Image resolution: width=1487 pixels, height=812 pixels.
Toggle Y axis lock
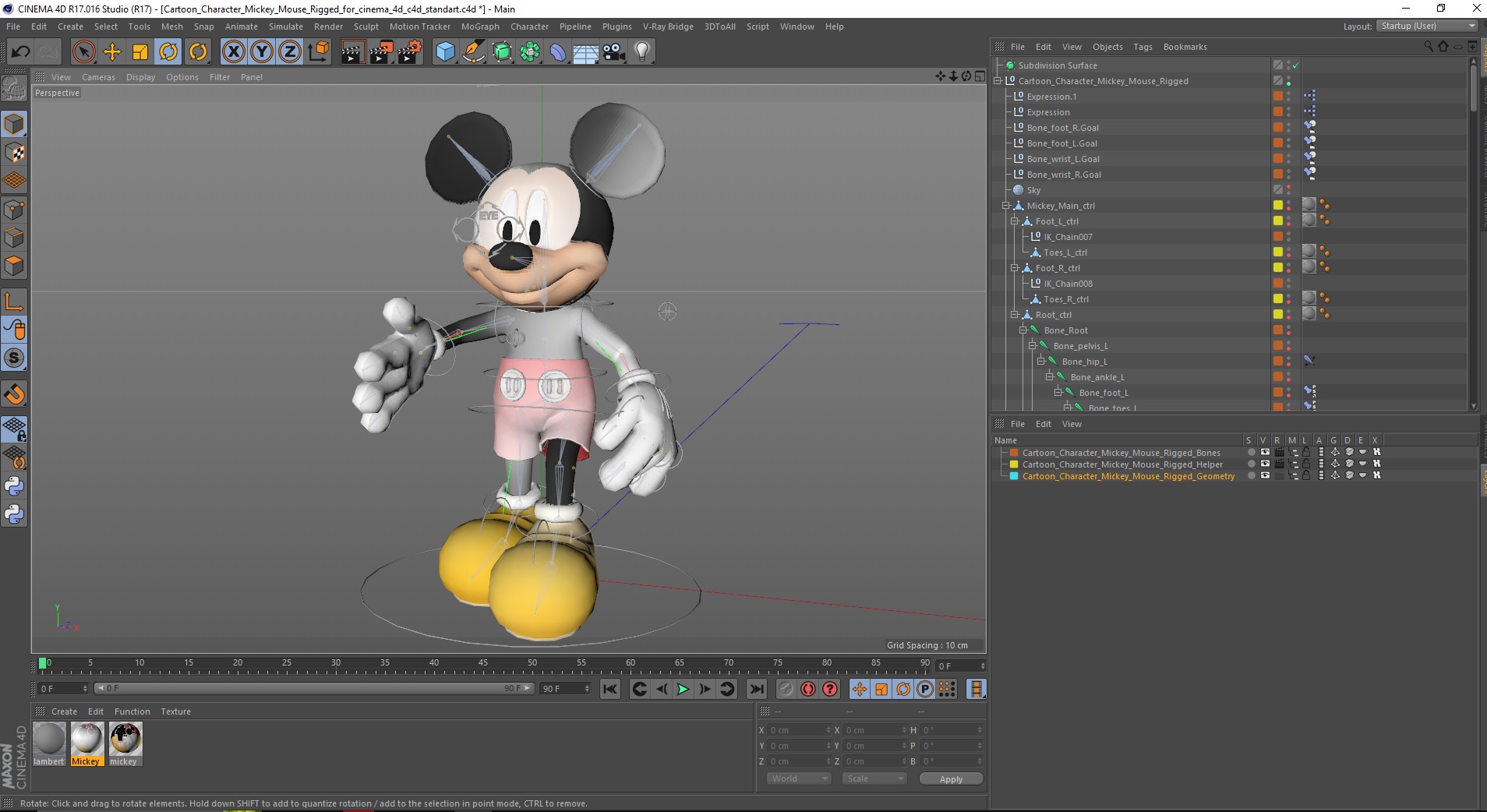(x=262, y=52)
